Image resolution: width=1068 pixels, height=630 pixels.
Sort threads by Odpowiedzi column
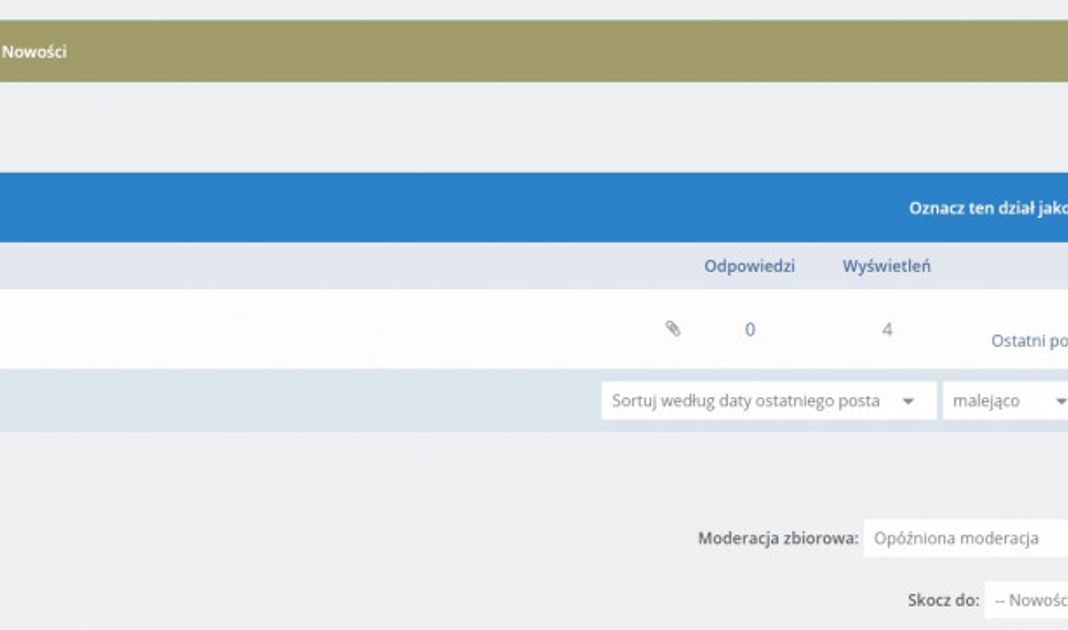tap(749, 266)
